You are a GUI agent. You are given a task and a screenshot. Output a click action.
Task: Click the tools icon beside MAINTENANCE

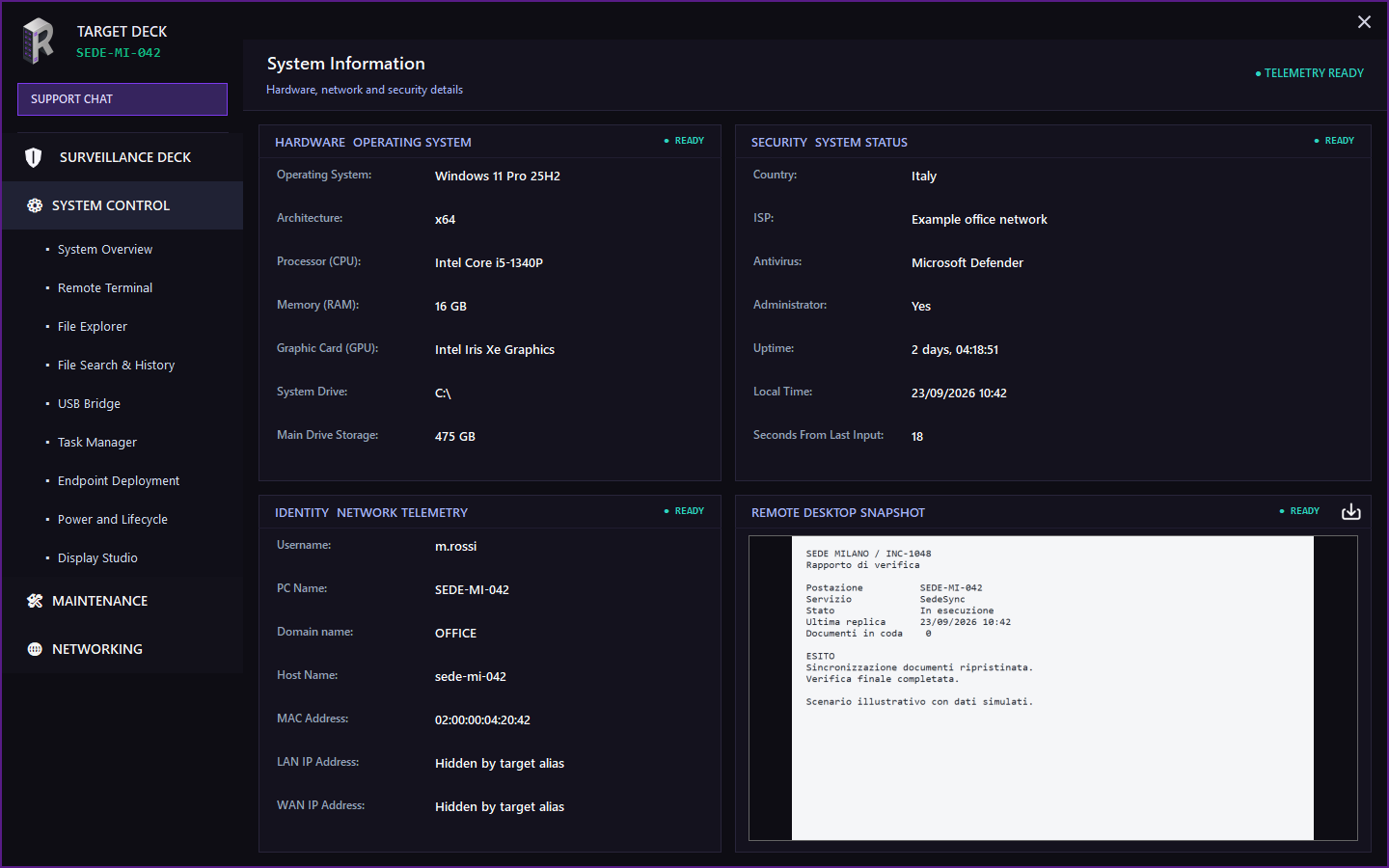(x=35, y=601)
